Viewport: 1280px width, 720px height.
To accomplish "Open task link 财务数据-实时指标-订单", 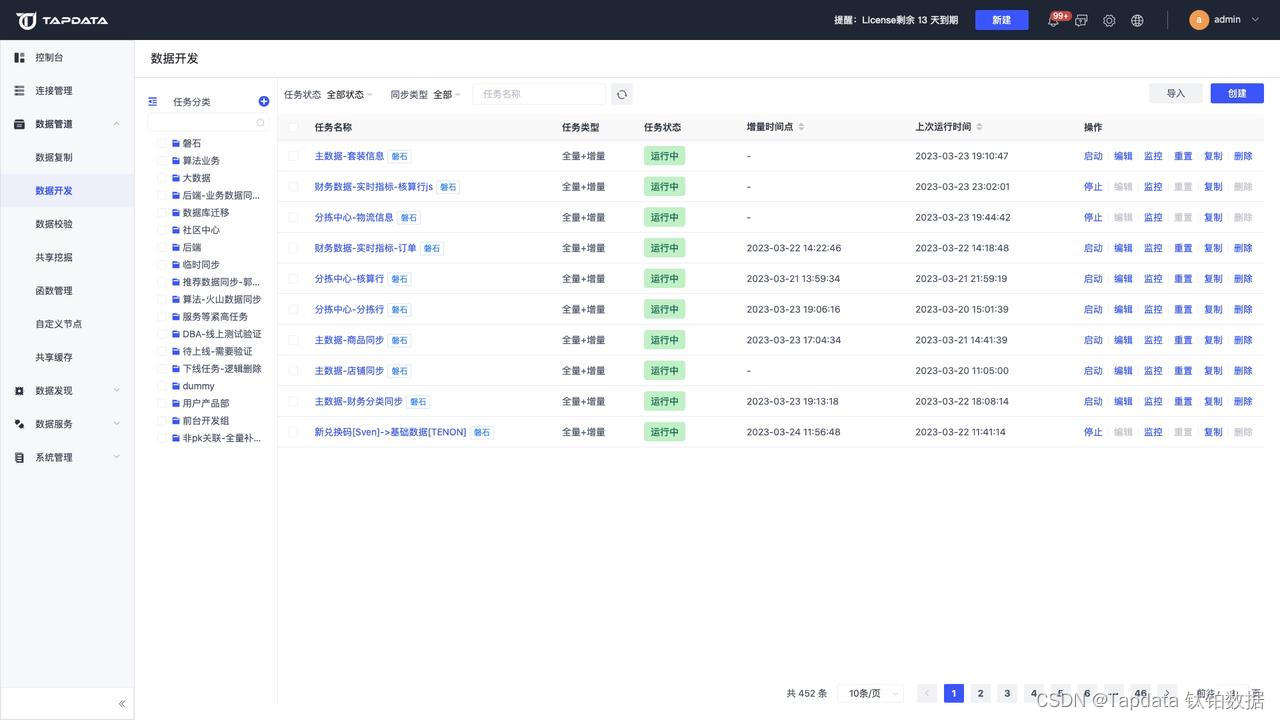I will [365, 248].
